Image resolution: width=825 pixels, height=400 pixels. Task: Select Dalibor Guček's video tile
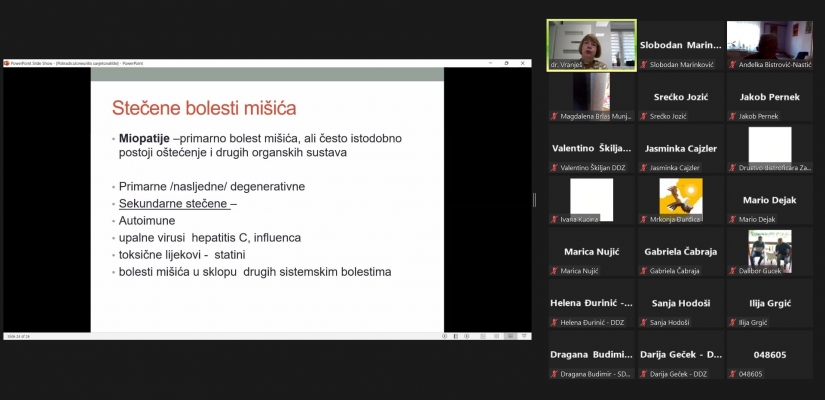[x=769, y=251]
